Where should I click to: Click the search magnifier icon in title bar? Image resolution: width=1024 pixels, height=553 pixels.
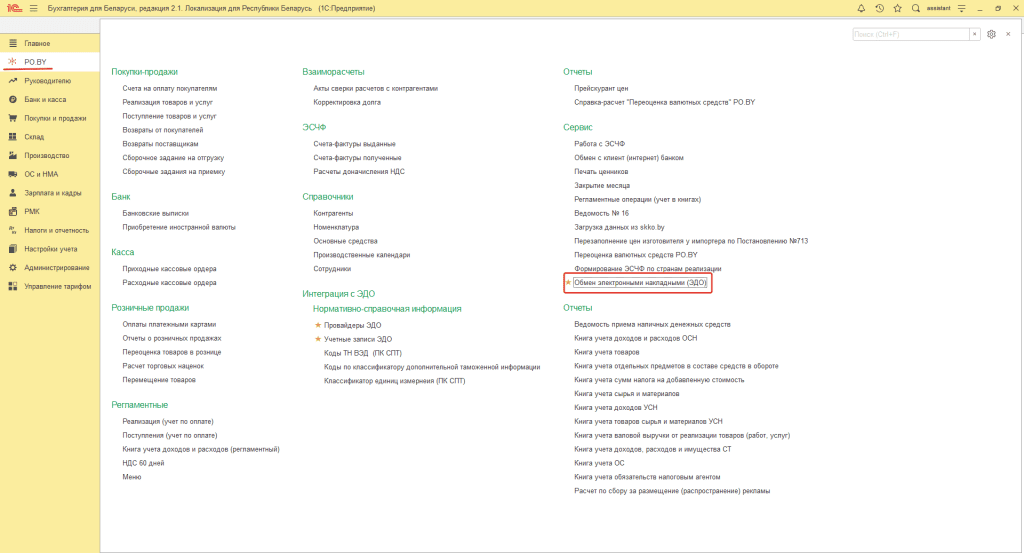coord(916,8)
